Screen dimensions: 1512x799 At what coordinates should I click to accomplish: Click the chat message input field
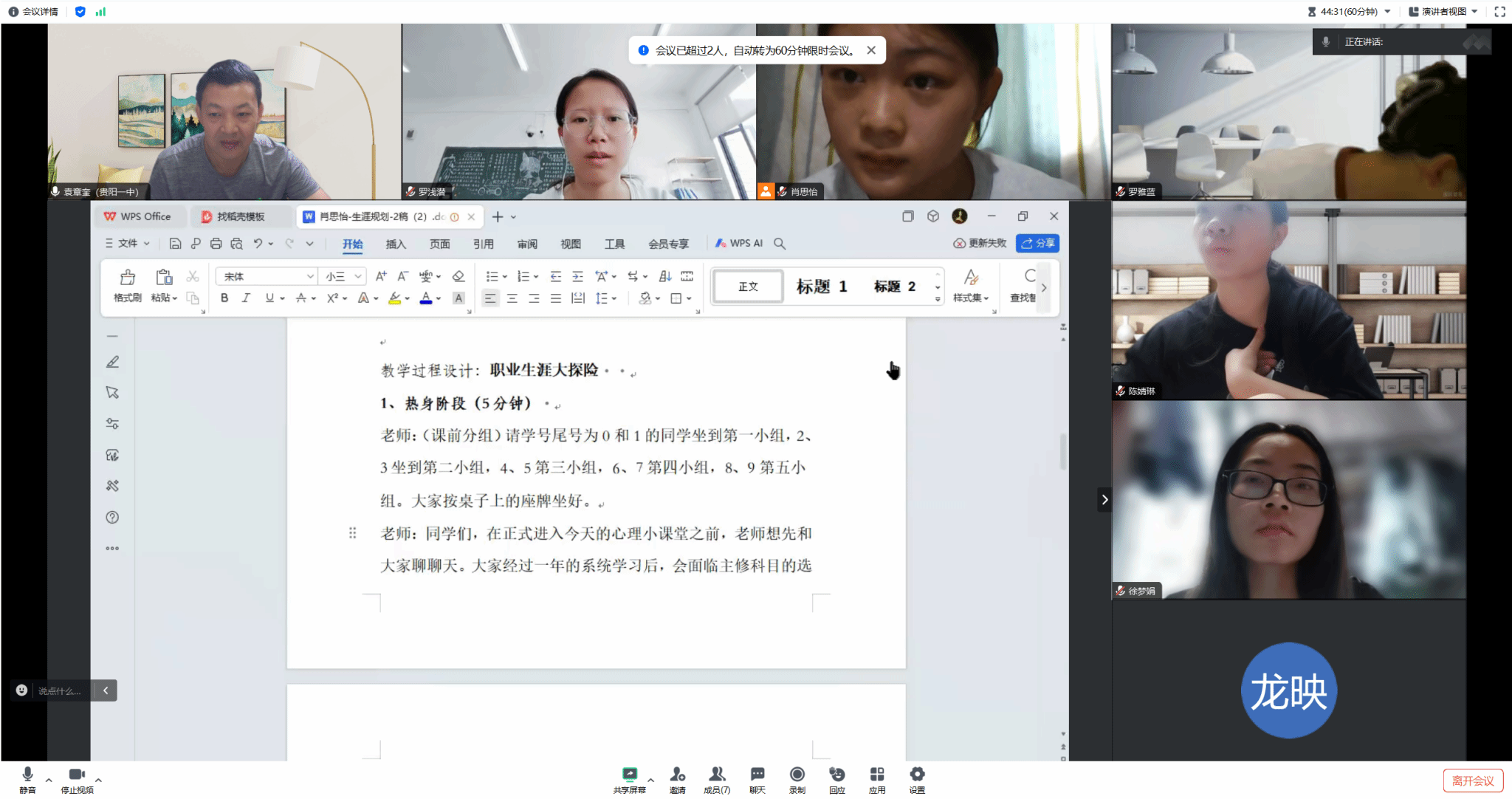pos(60,690)
